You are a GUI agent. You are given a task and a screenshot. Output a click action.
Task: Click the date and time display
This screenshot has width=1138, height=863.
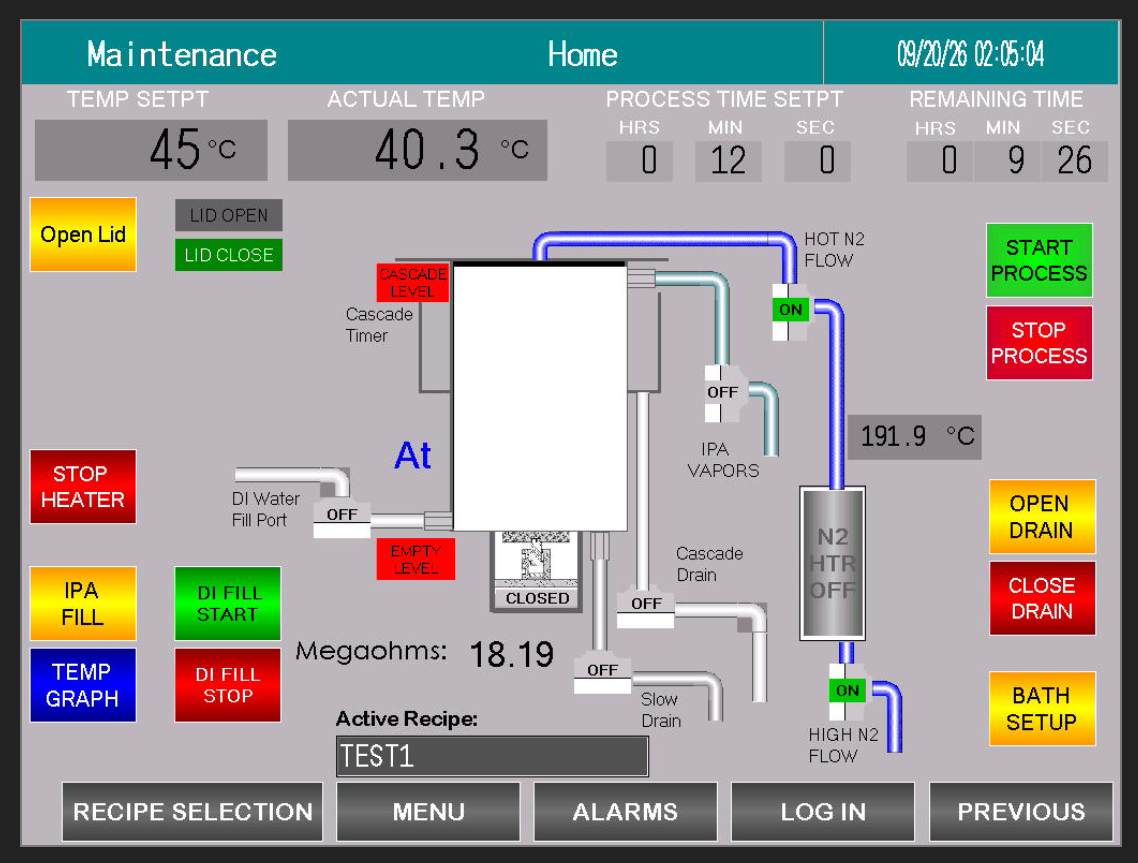pyautogui.click(x=970, y=54)
